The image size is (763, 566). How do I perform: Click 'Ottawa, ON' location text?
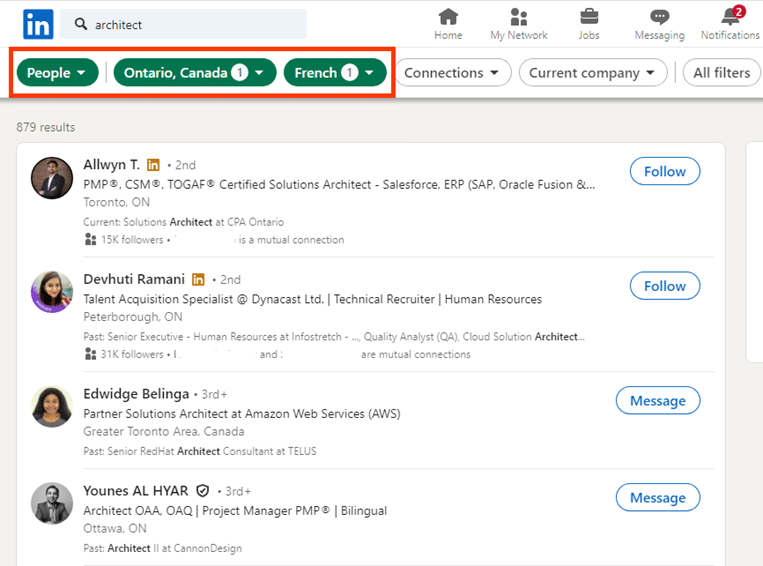tap(115, 528)
